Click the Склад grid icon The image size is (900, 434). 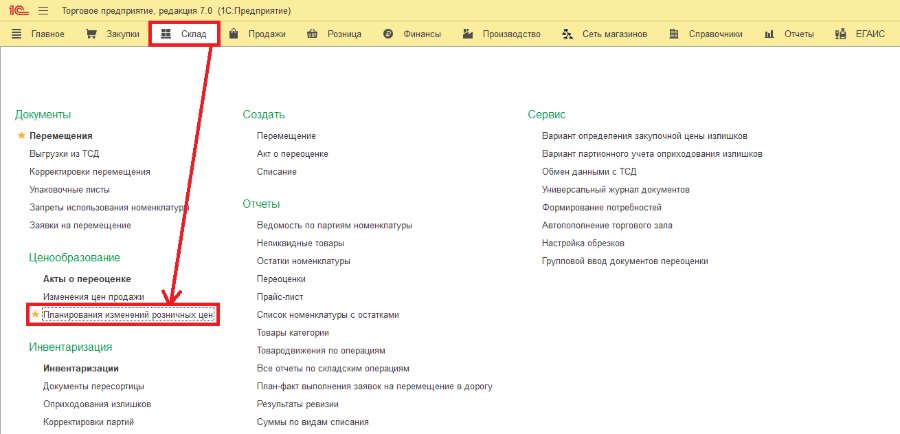pyautogui.click(x=166, y=34)
